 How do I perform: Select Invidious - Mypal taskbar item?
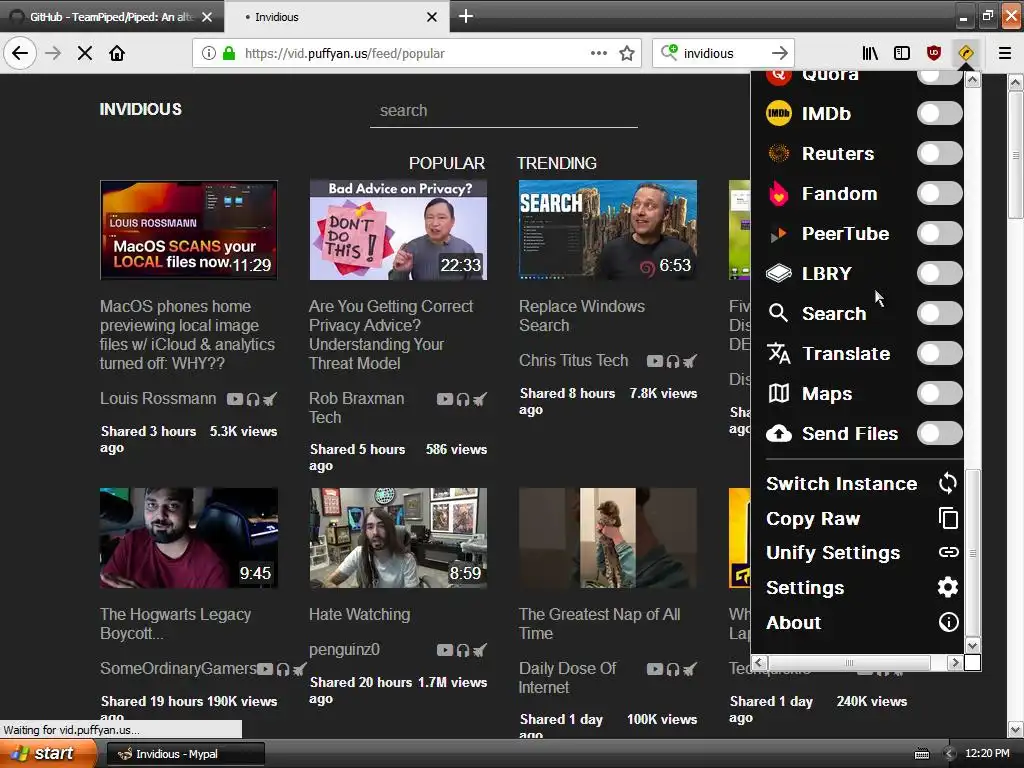click(x=185, y=754)
